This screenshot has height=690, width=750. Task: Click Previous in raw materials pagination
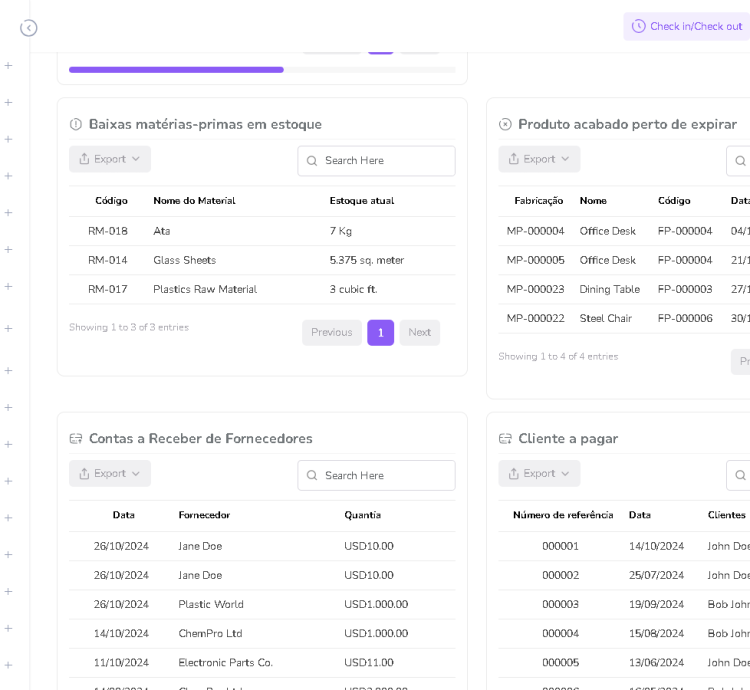pos(331,333)
